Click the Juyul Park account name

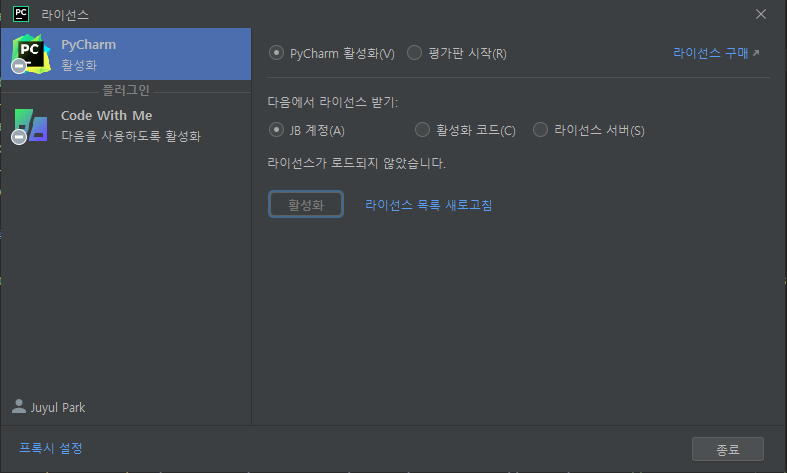click(x=58, y=407)
